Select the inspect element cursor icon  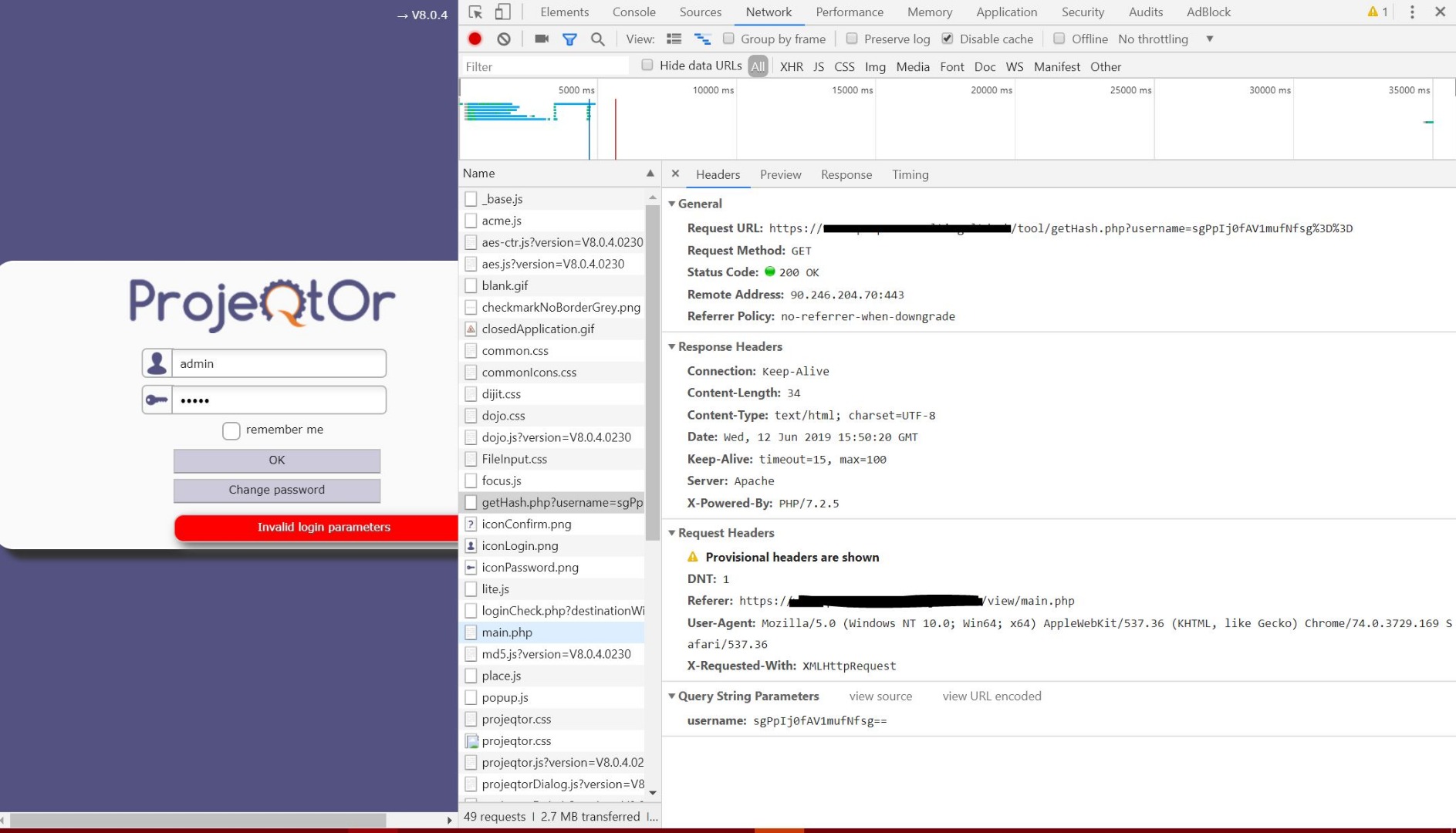(475, 12)
